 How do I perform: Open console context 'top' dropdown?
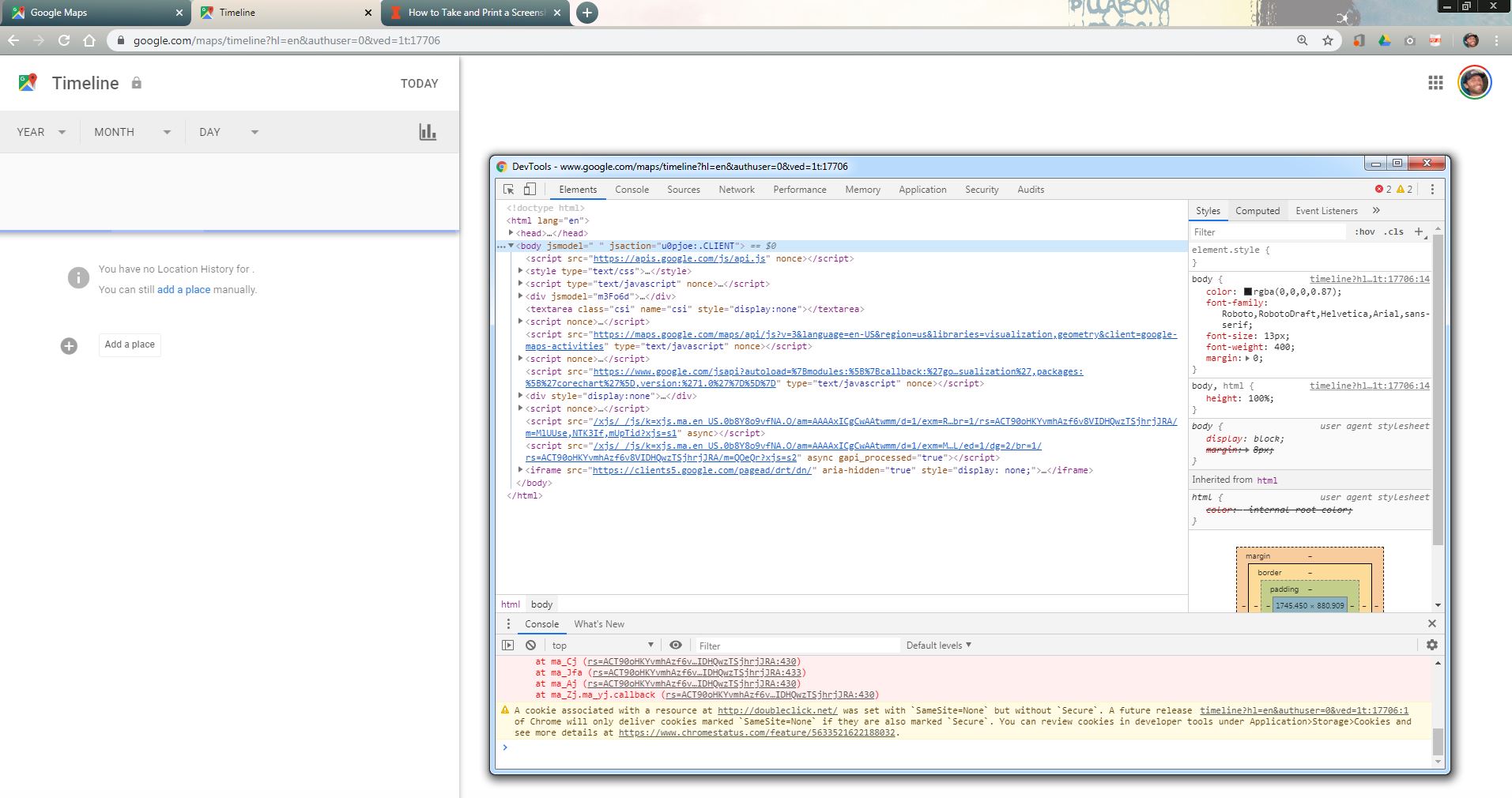(603, 646)
